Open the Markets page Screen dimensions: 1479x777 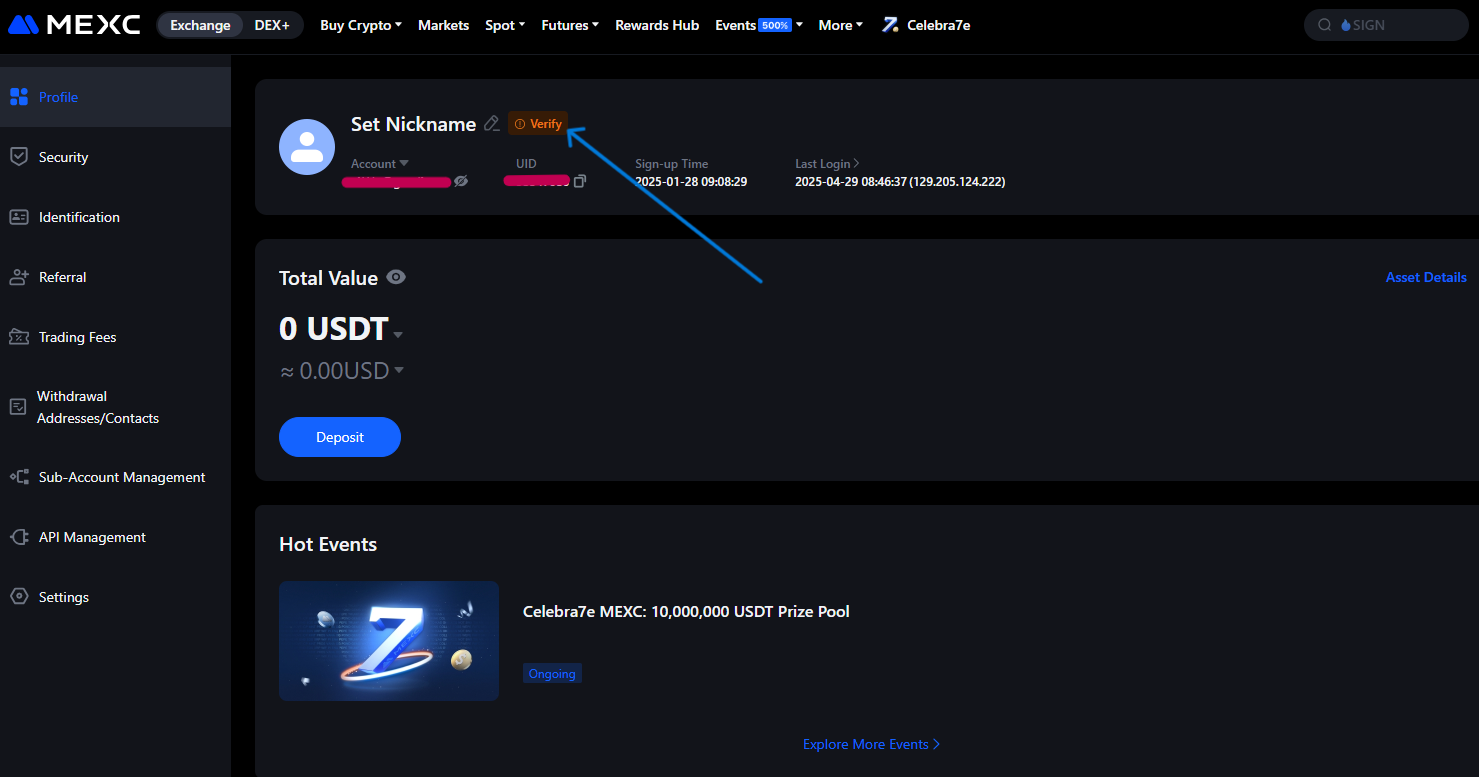tap(443, 25)
